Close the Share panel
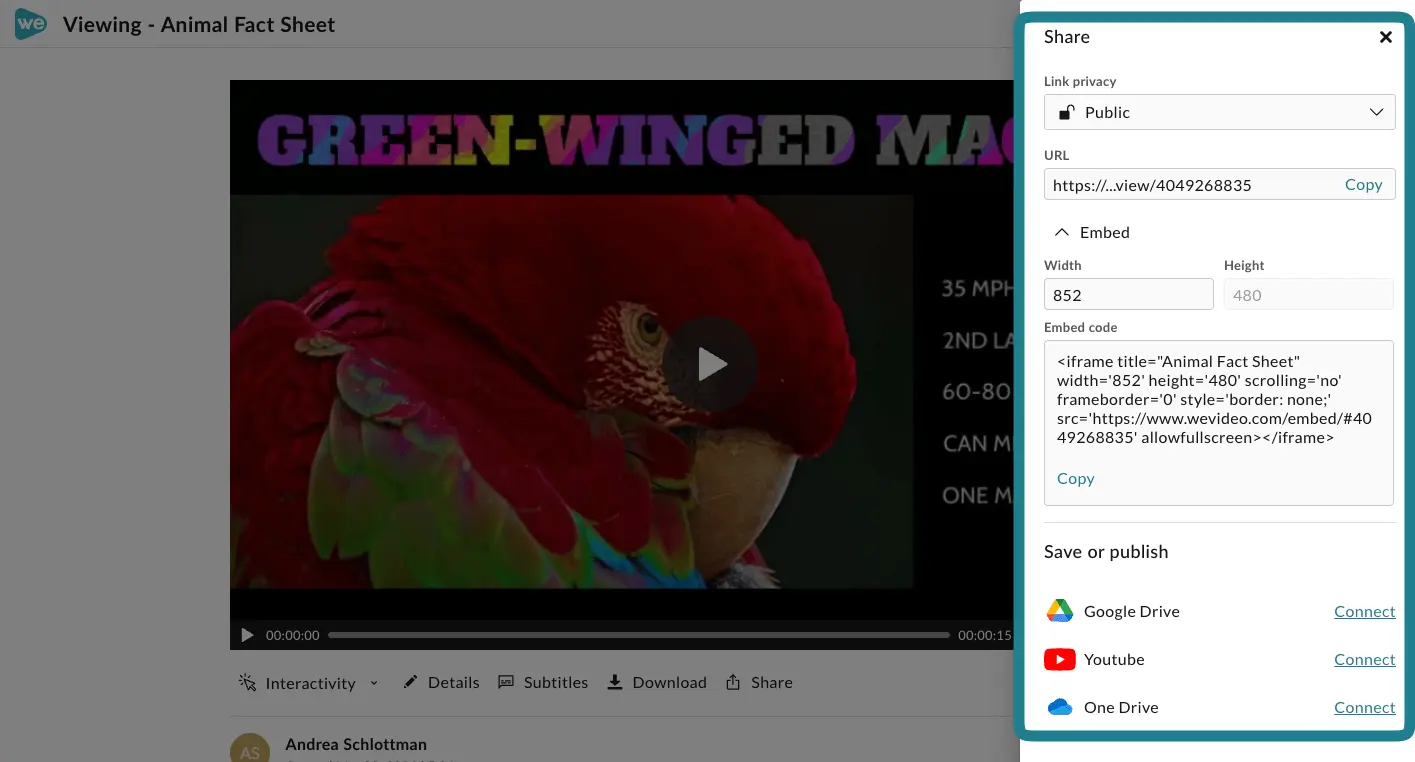Image resolution: width=1415 pixels, height=762 pixels. click(1385, 37)
